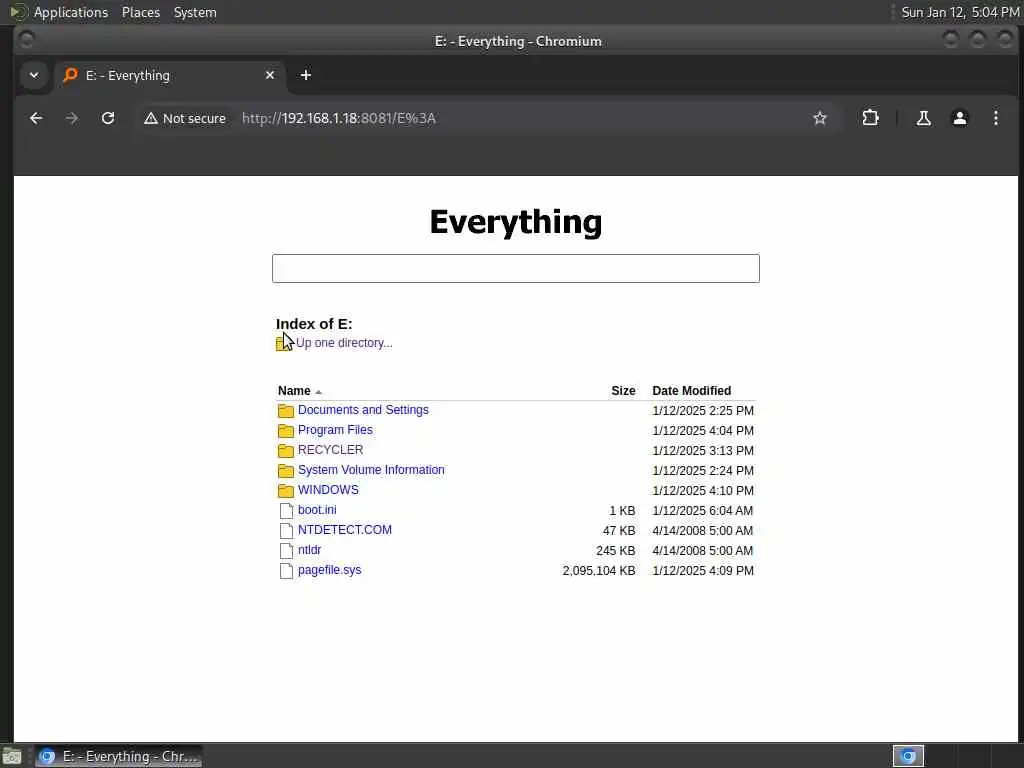Click the Index of E: heading

click(314, 324)
